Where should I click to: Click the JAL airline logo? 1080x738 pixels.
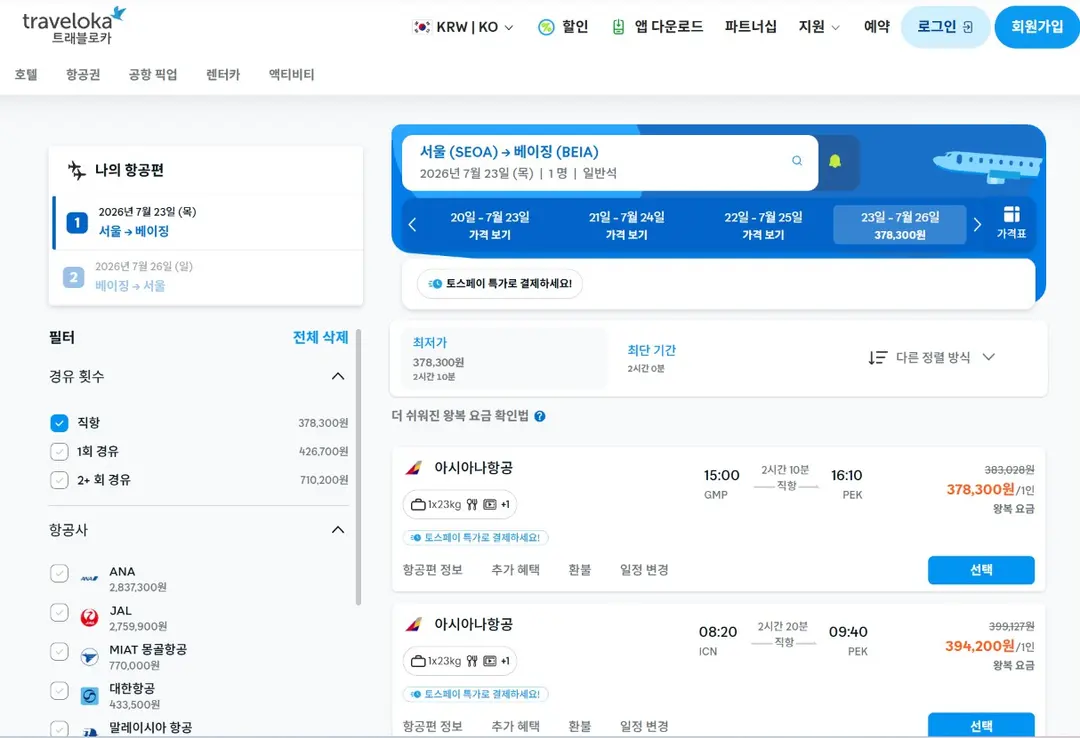[90, 617]
